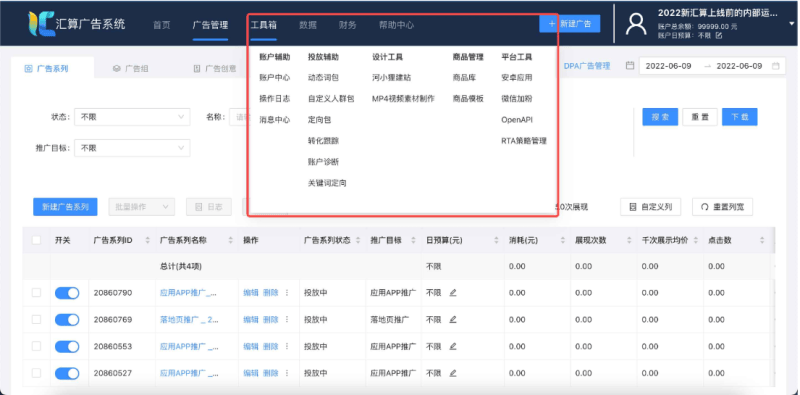The width and height of the screenshot is (800, 395).
Task: Sort by 点击数 column arrows
Action: tap(762, 240)
